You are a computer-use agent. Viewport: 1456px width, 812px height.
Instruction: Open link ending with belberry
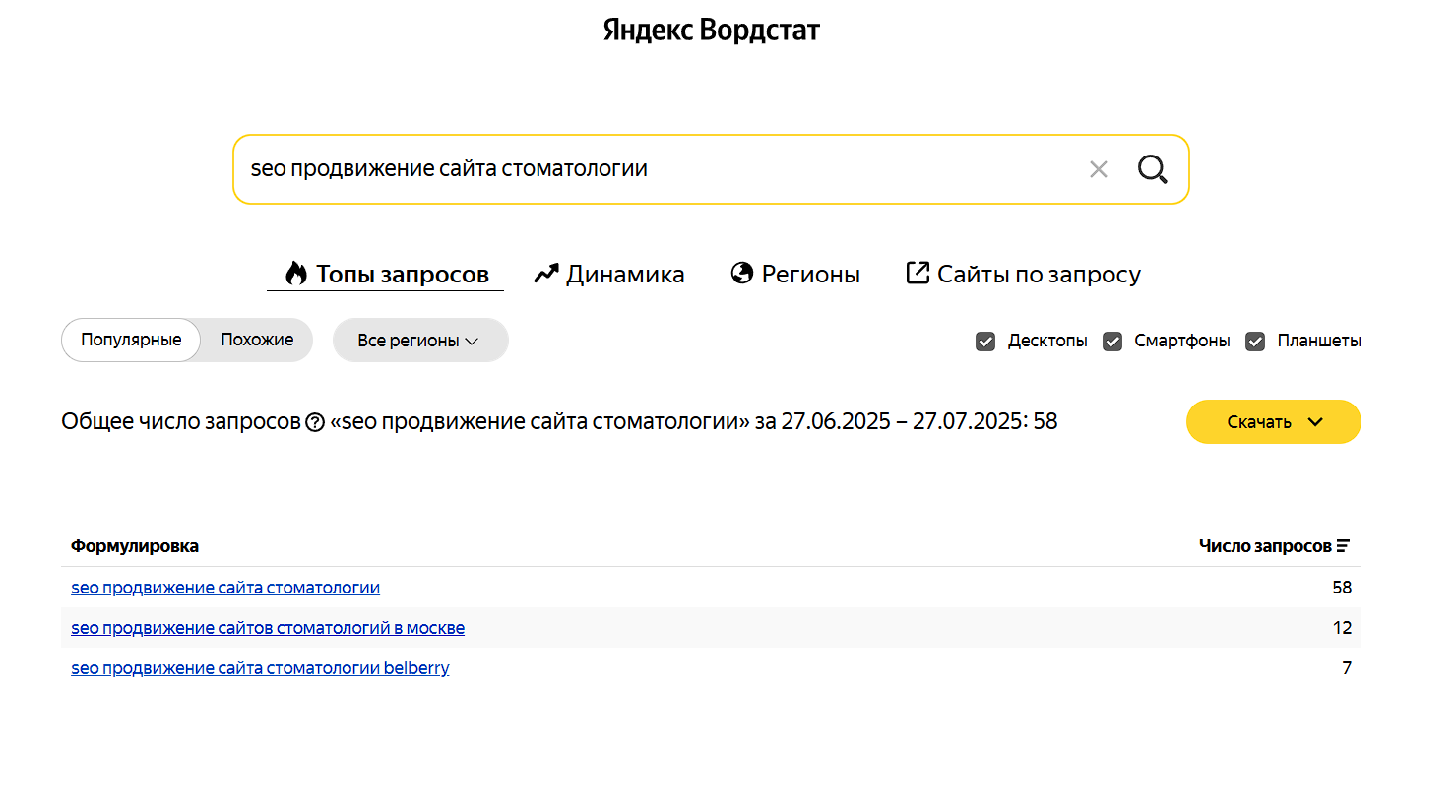coord(260,668)
